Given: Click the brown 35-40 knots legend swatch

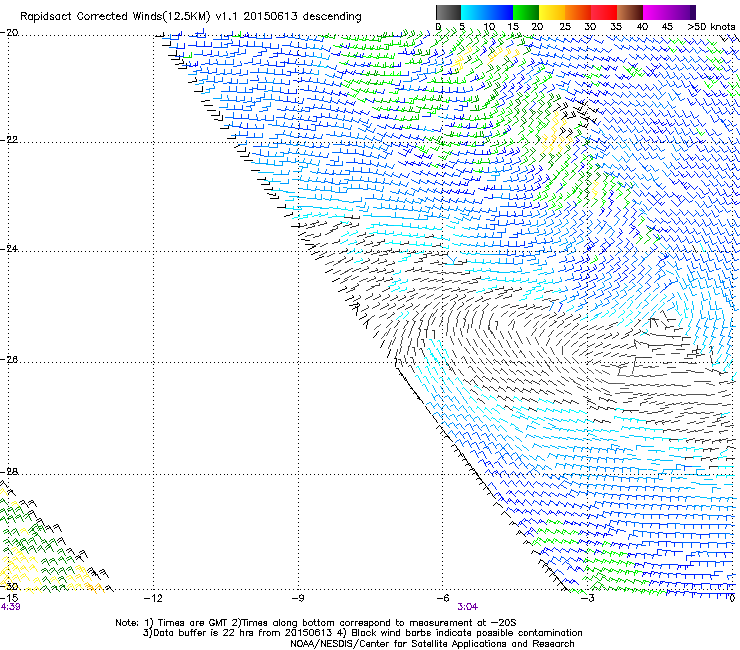Looking at the screenshot, I should click(x=630, y=12).
